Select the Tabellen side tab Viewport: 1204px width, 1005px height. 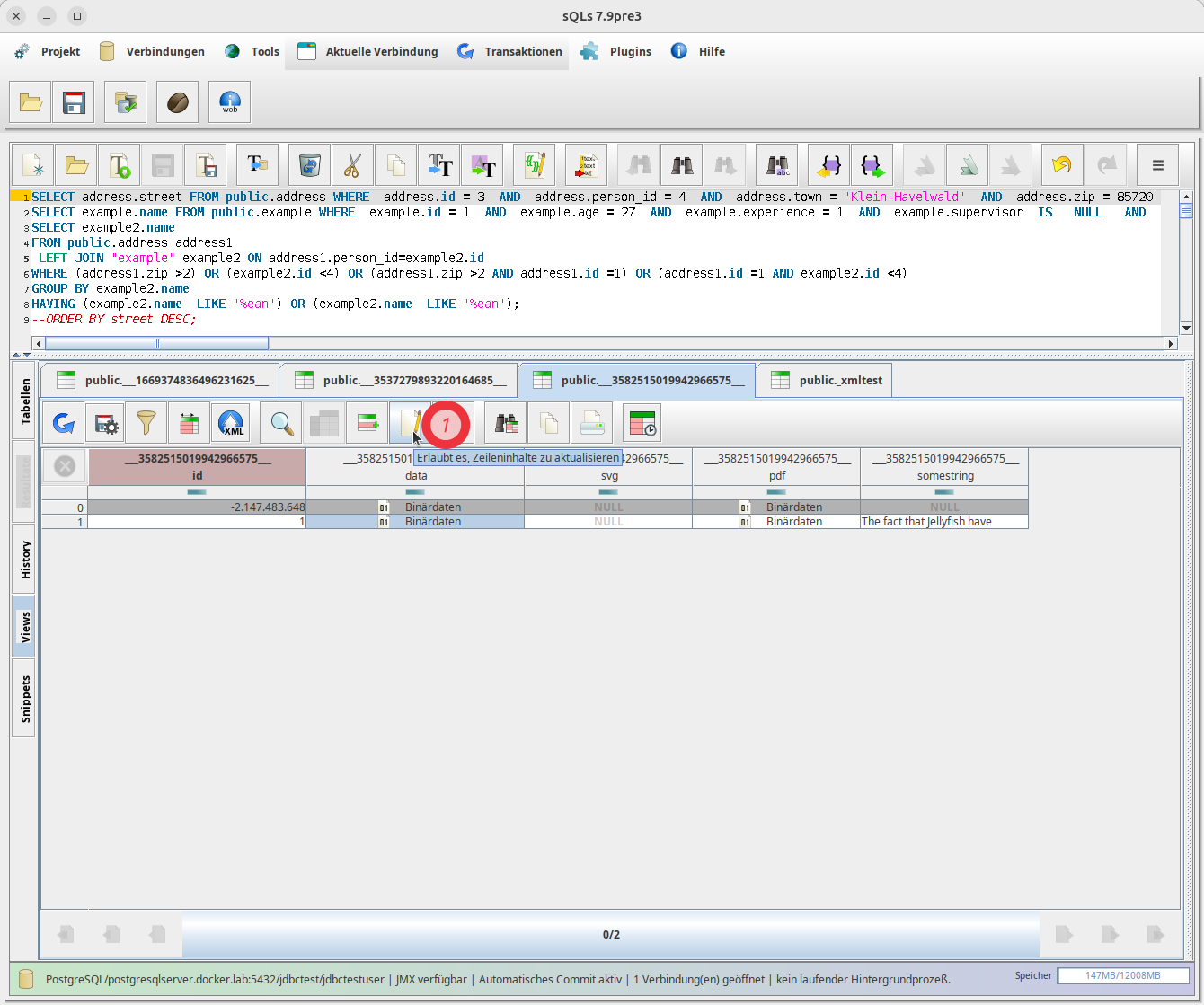coord(24,401)
